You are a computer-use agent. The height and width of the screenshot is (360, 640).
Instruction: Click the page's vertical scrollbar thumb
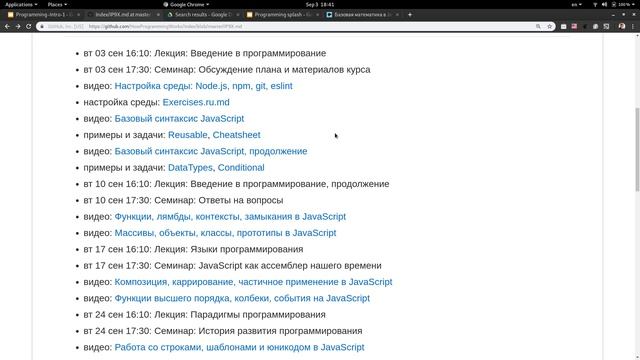point(637,149)
